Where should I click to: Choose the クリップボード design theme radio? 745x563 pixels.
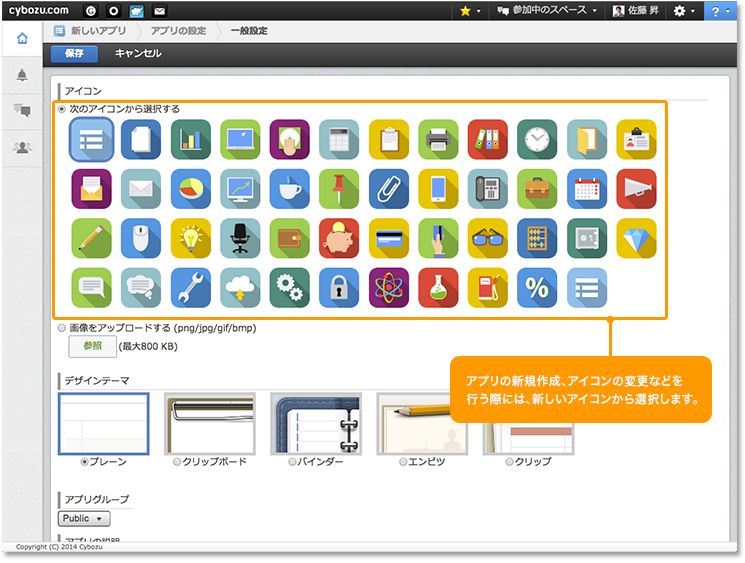point(177,462)
